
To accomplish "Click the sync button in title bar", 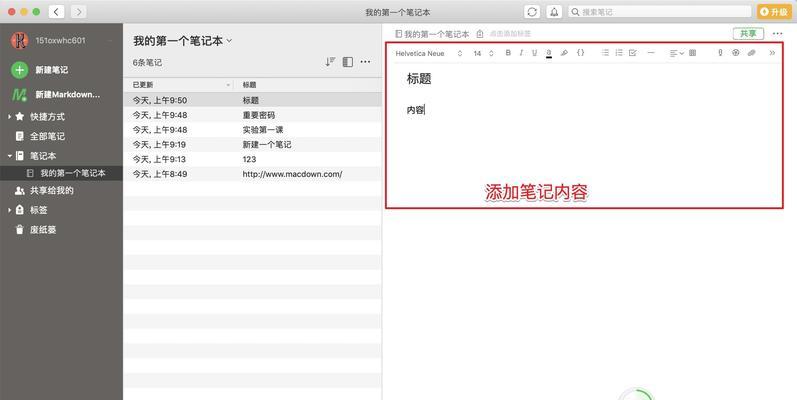I will 532,12.
